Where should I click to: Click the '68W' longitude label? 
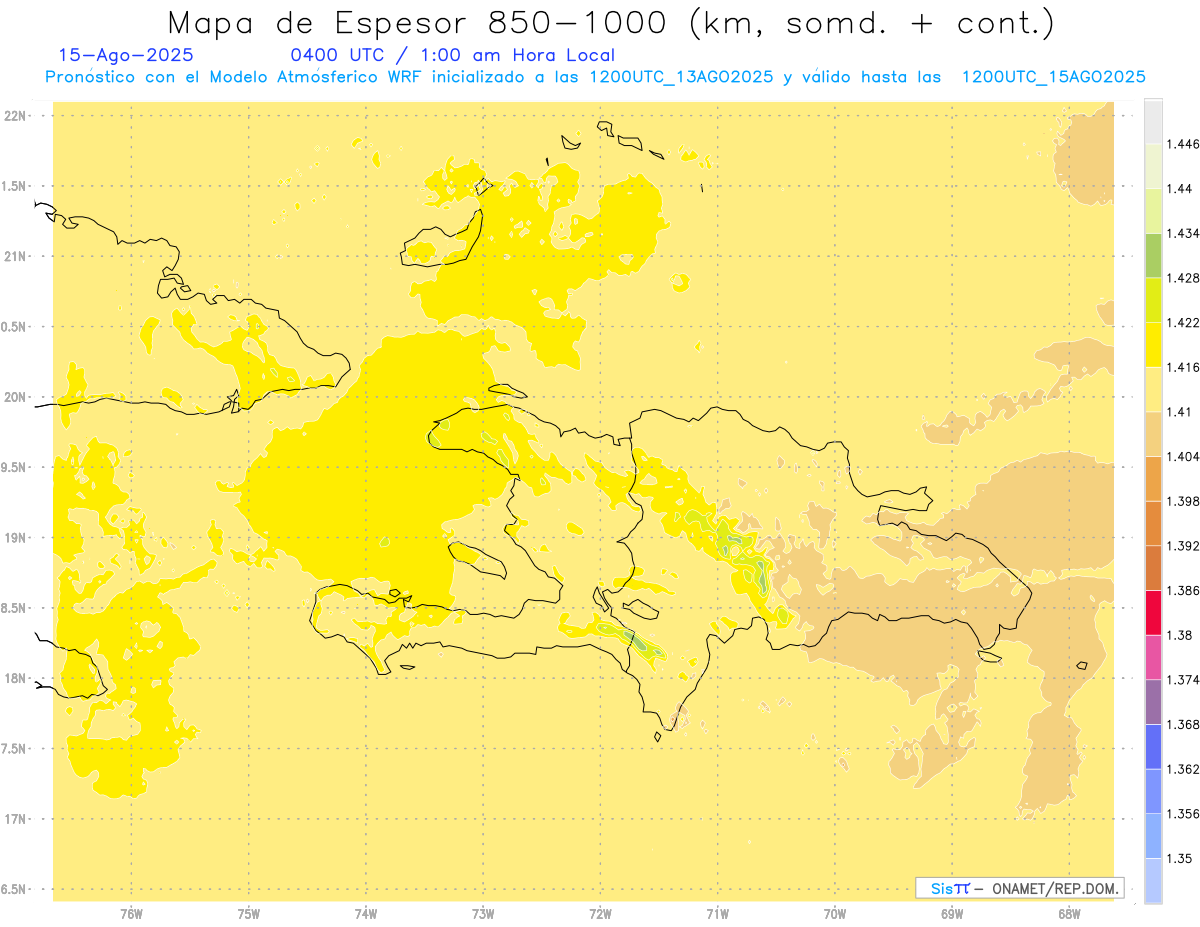click(1068, 913)
